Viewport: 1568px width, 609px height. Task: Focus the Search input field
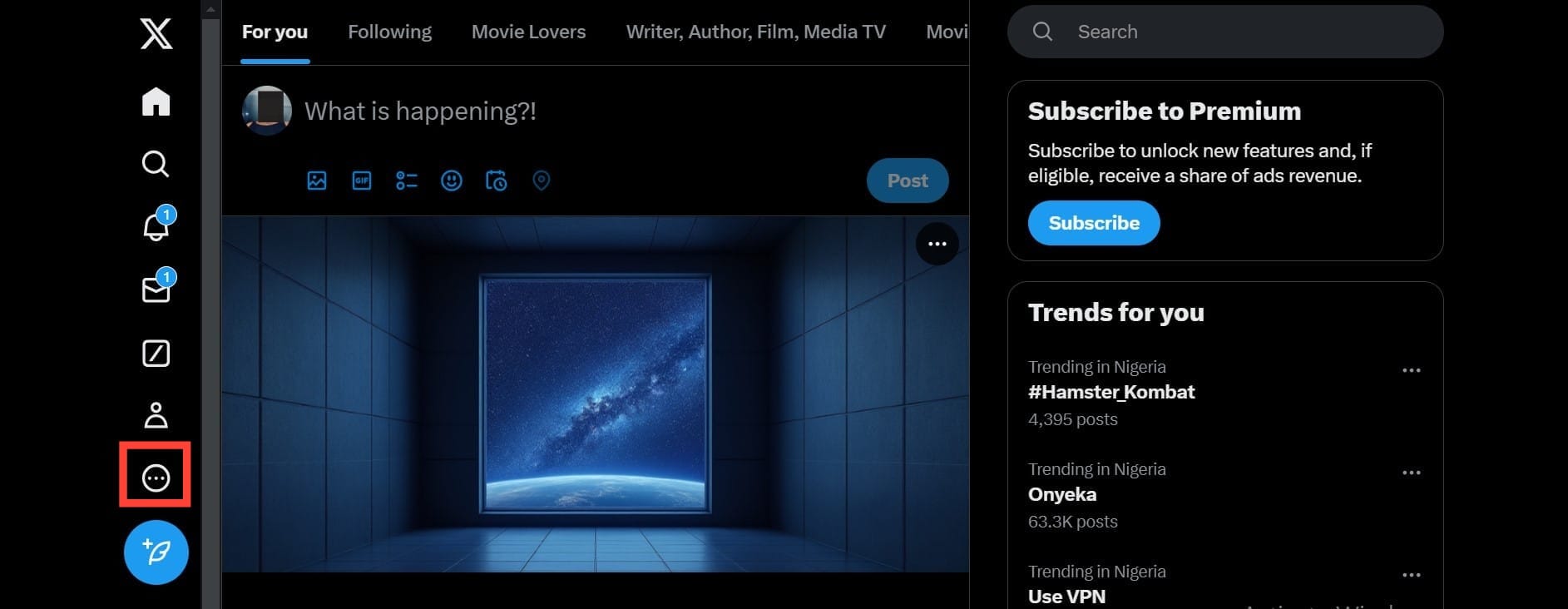click(x=1225, y=32)
